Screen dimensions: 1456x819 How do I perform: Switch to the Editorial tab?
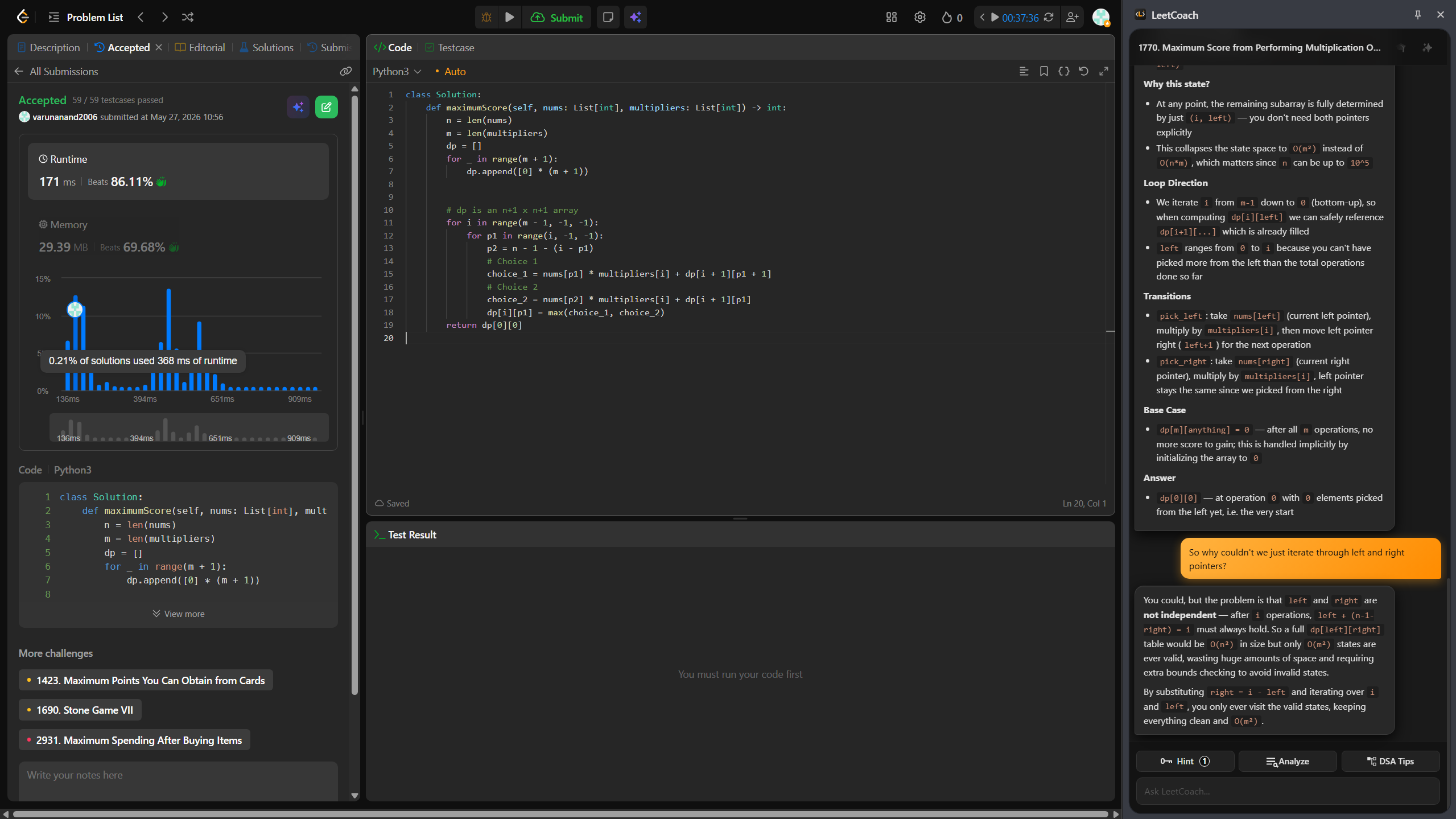[x=200, y=47]
